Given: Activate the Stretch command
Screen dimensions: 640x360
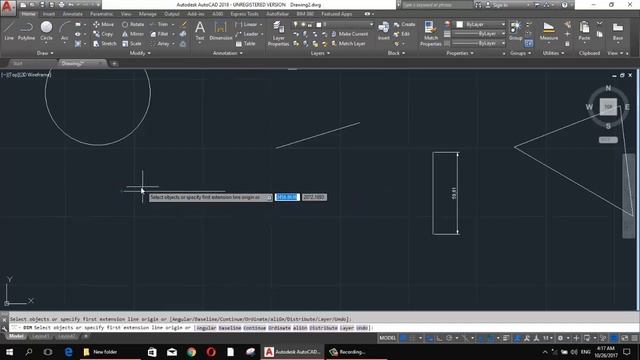Looking at the screenshot, I should [104, 44].
